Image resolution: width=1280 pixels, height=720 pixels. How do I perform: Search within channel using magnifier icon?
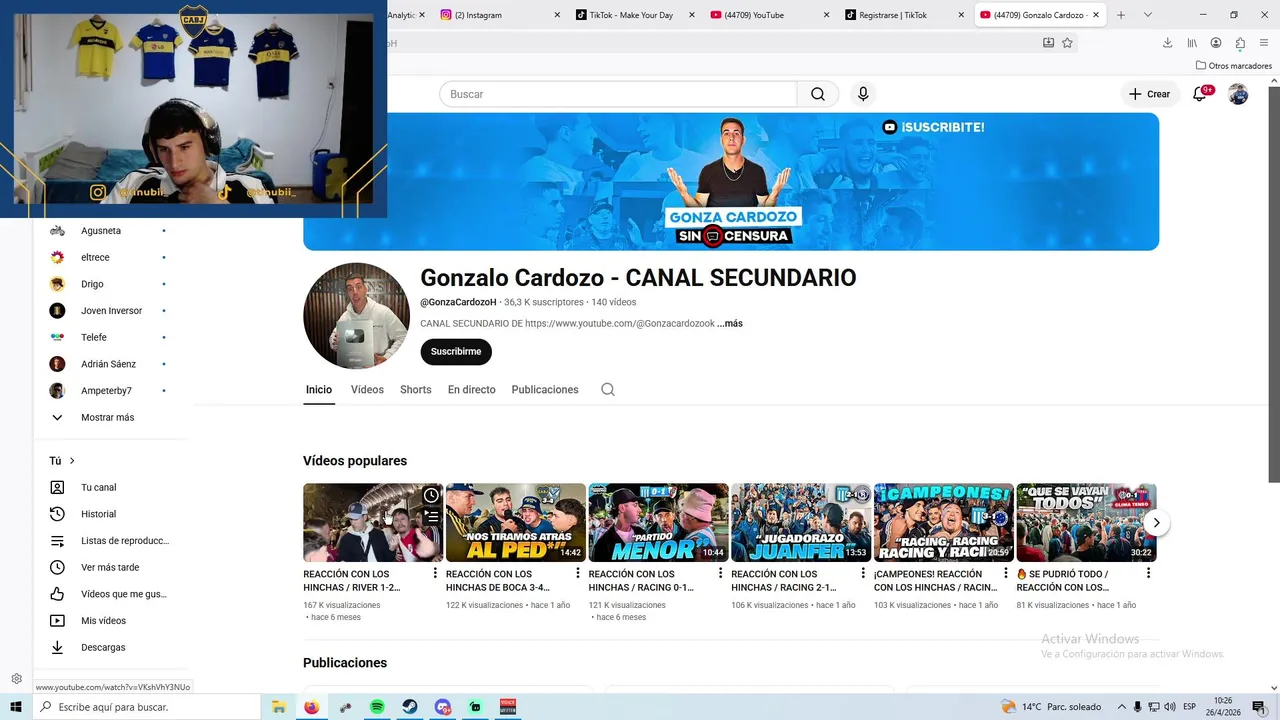608,390
